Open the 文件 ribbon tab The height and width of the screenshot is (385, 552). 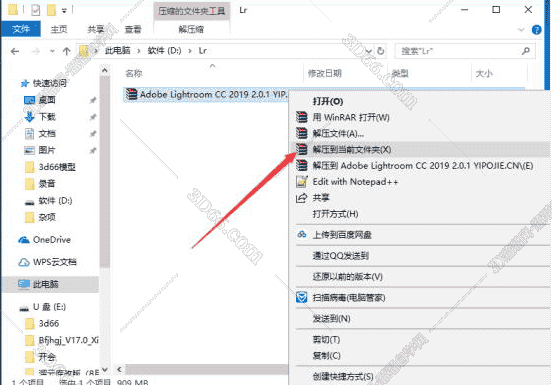tap(21, 29)
